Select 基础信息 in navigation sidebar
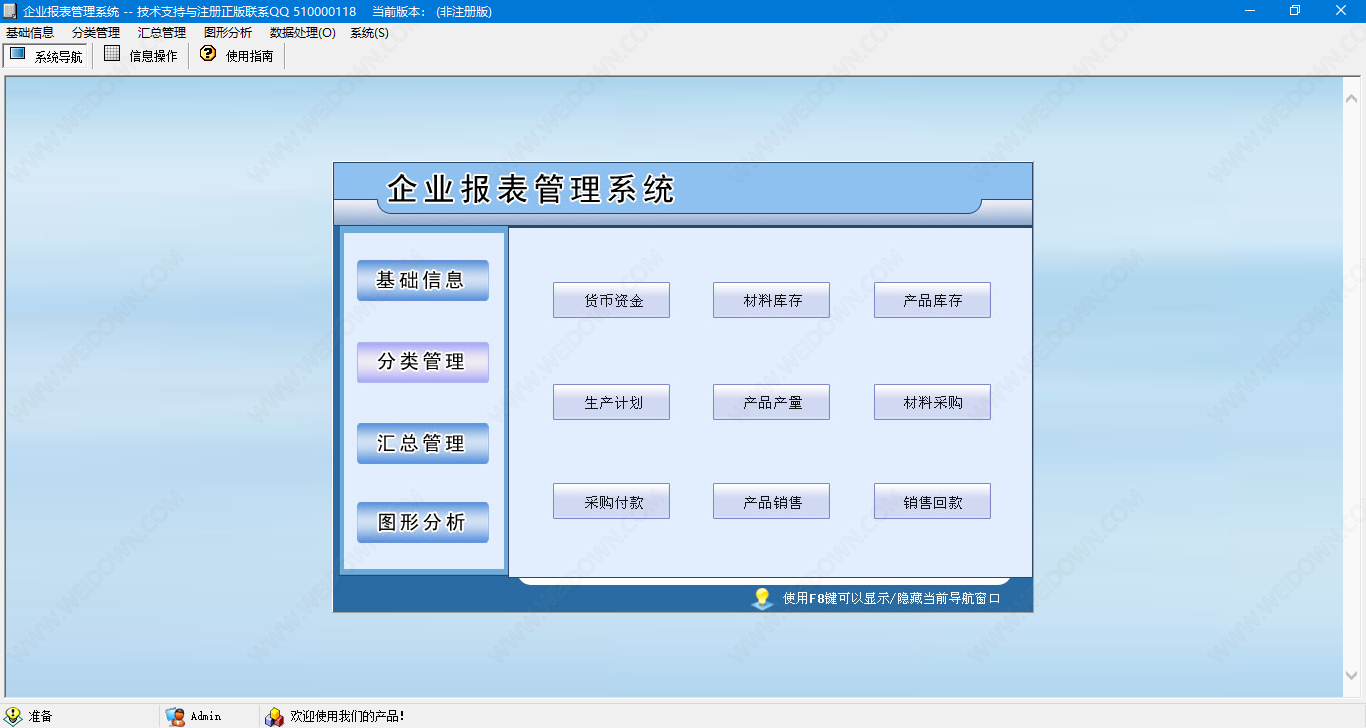The width and height of the screenshot is (1366, 728). [x=423, y=281]
